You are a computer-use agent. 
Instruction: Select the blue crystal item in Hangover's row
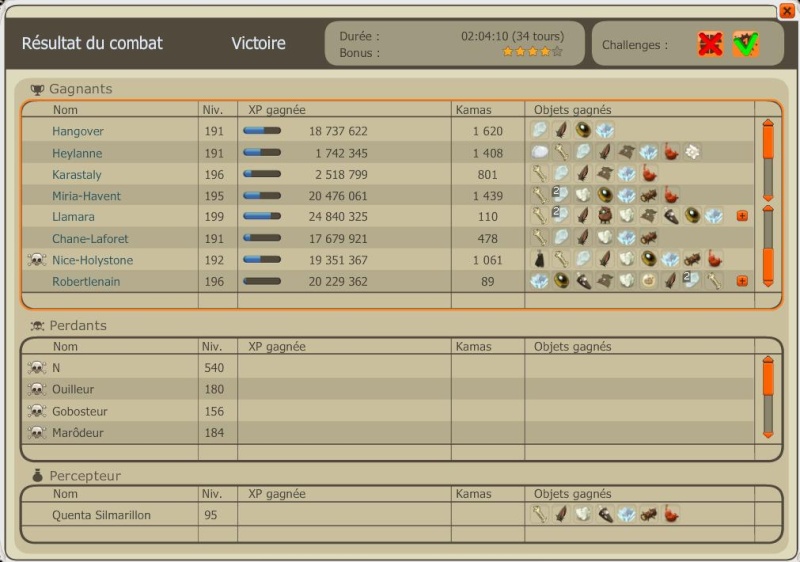pos(605,130)
